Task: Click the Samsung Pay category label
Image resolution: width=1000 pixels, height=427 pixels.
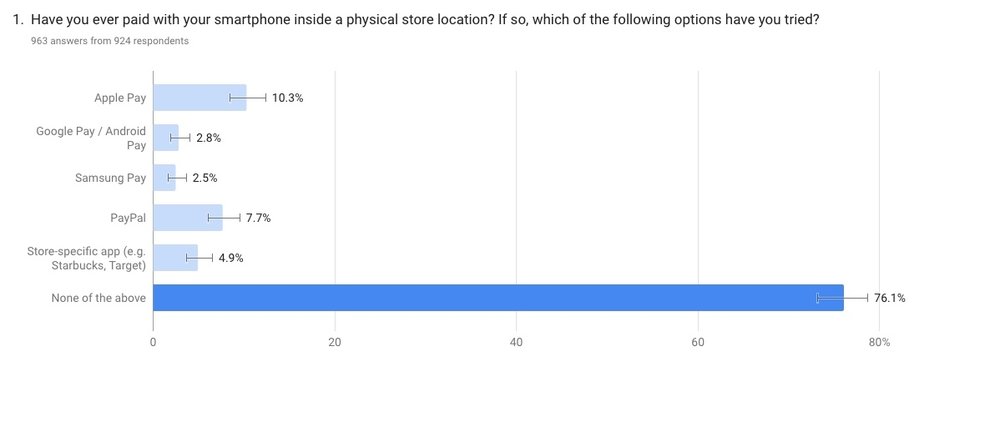Action: [x=110, y=178]
